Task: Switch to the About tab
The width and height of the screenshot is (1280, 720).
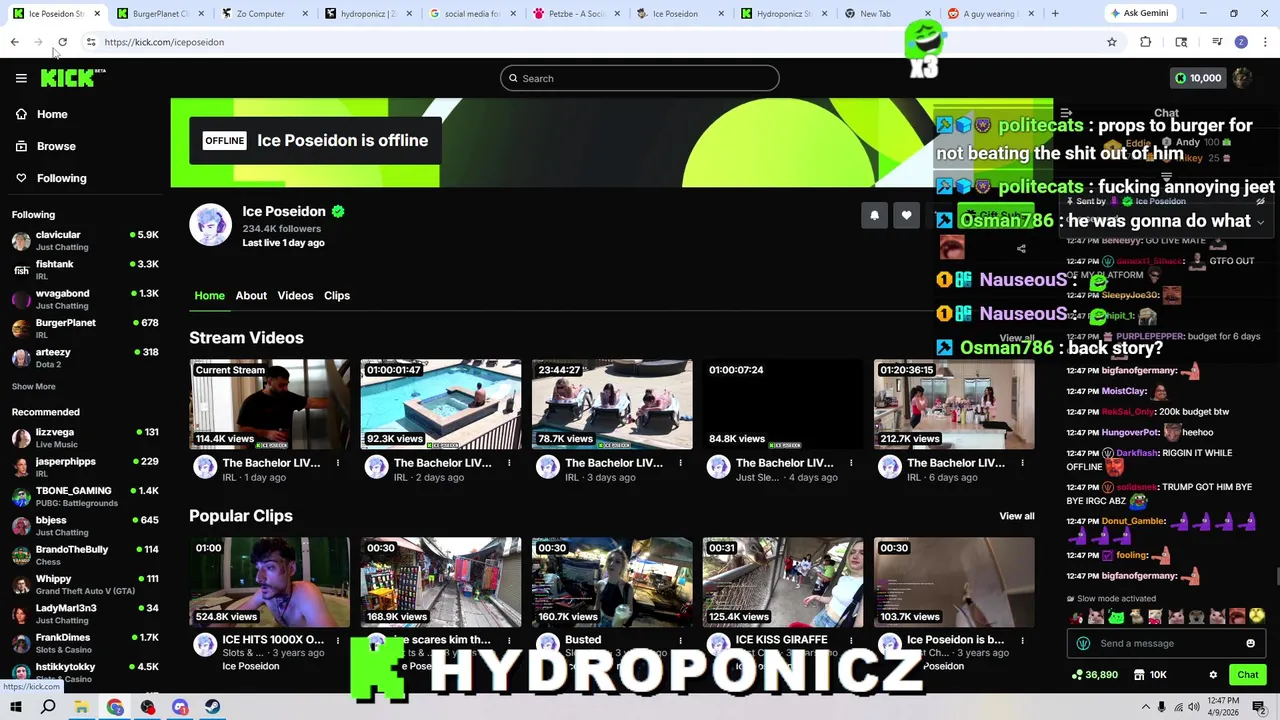Action: coord(251,295)
